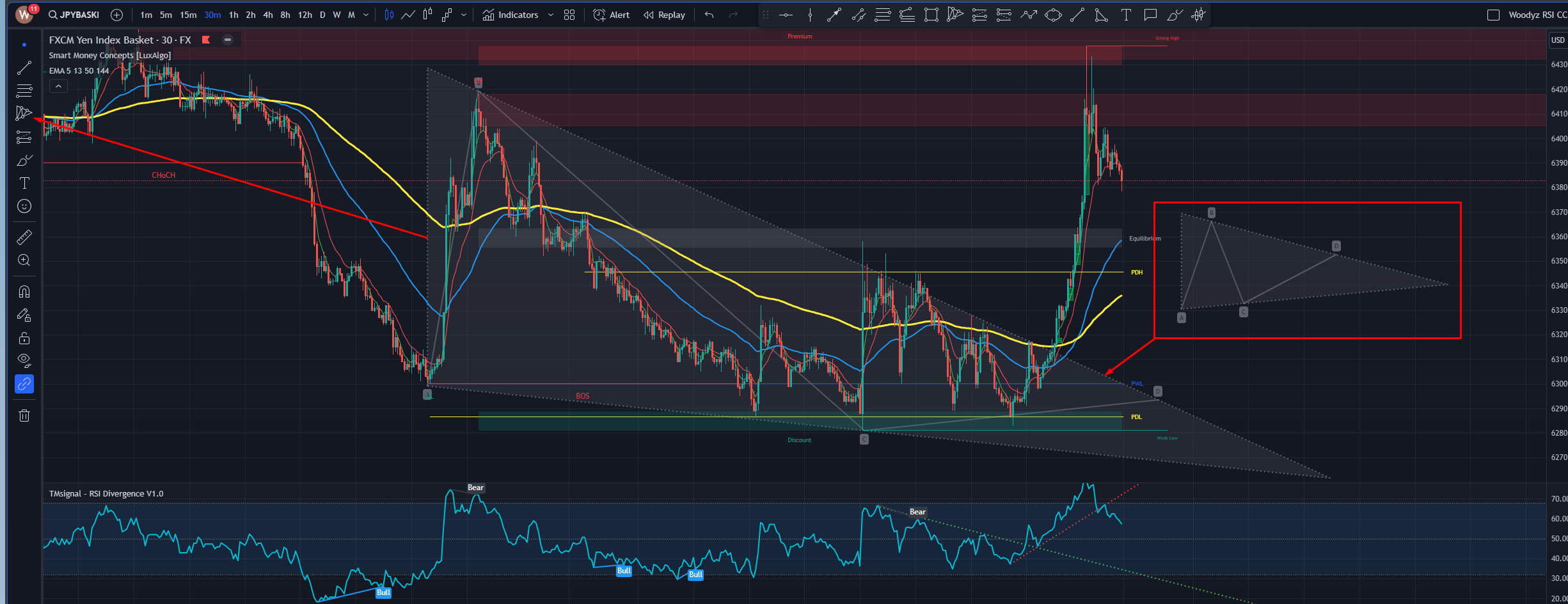Click the add symbol plus icon
Image resolution: width=1568 pixels, height=604 pixels.
pyautogui.click(x=116, y=15)
